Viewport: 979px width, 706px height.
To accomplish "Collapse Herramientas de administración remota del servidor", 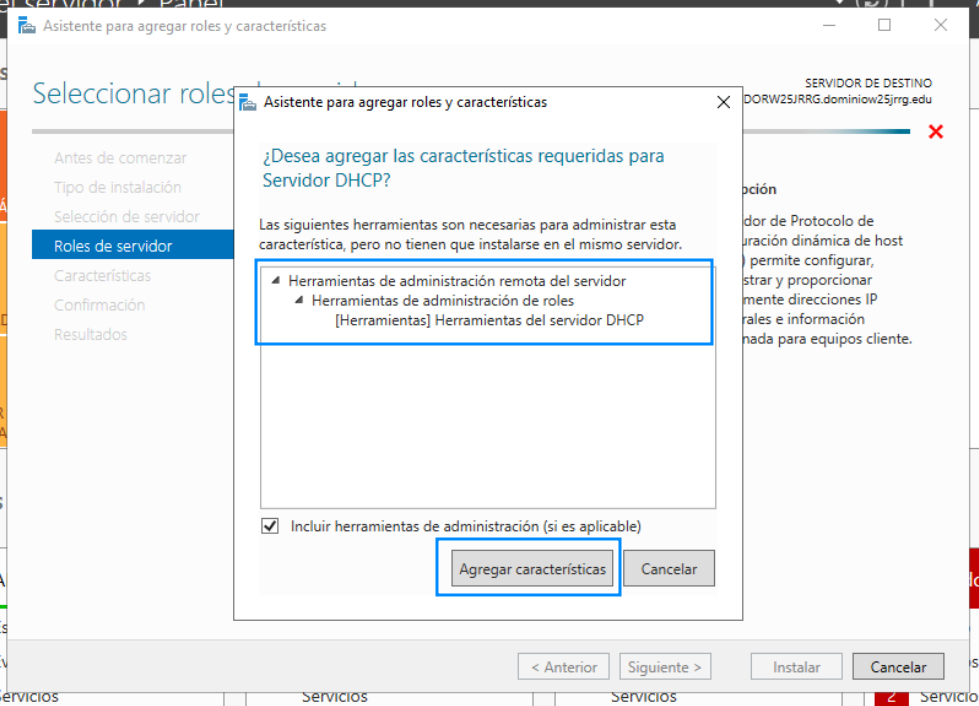I will (275, 281).
